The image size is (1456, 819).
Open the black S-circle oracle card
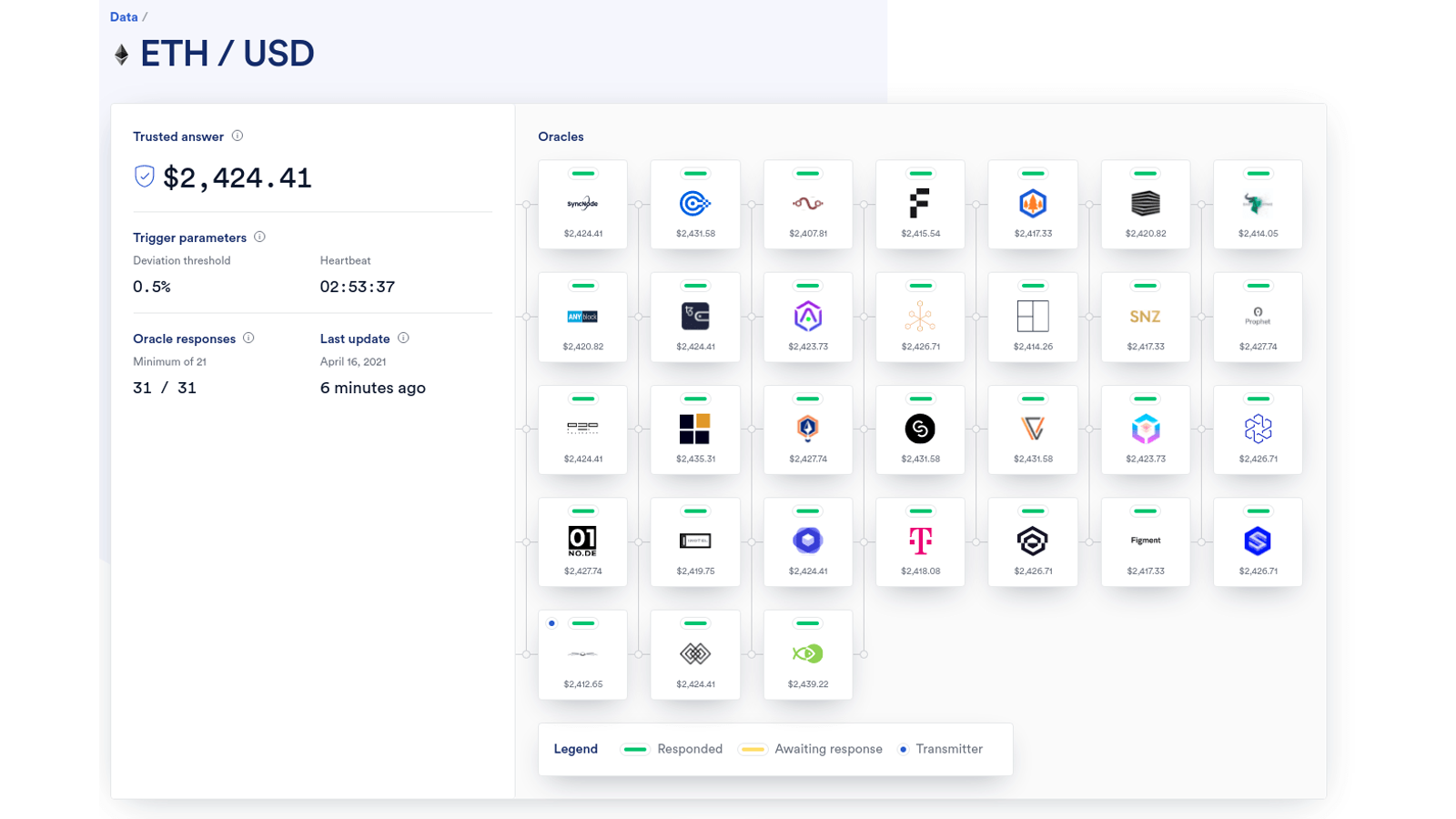pyautogui.click(x=920, y=430)
